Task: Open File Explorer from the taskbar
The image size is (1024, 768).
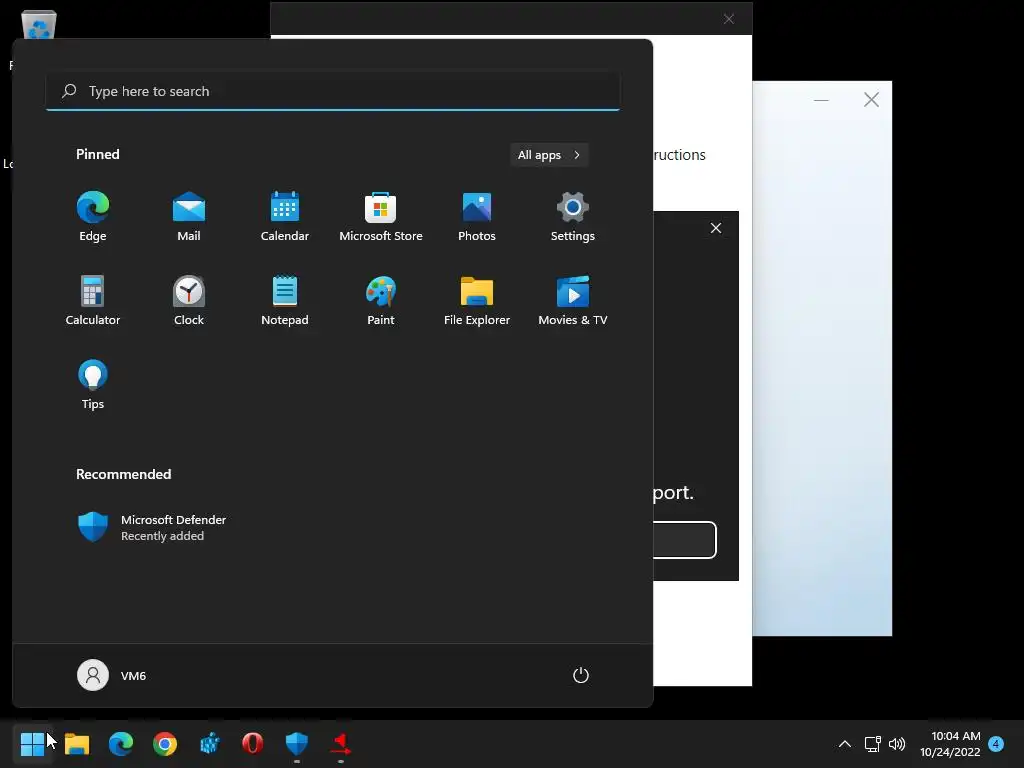Action: coord(77,744)
